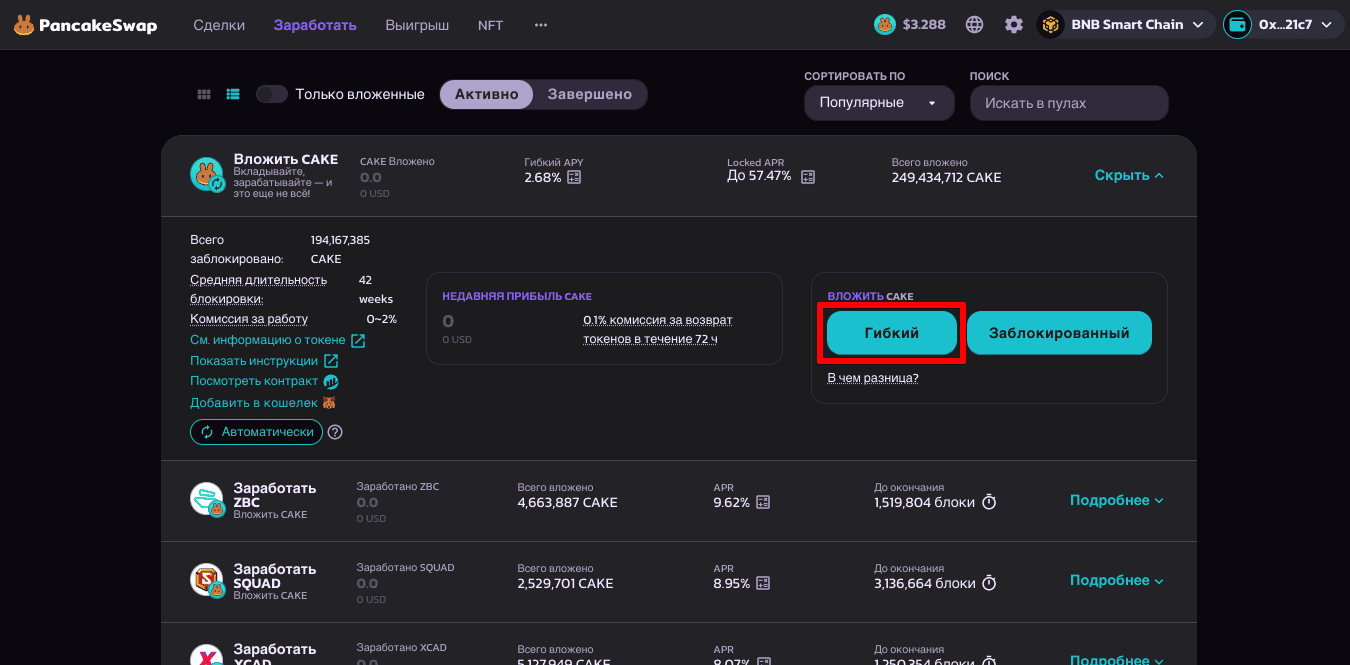
Task: Click timer icon in ZBC row
Action: coord(989,502)
